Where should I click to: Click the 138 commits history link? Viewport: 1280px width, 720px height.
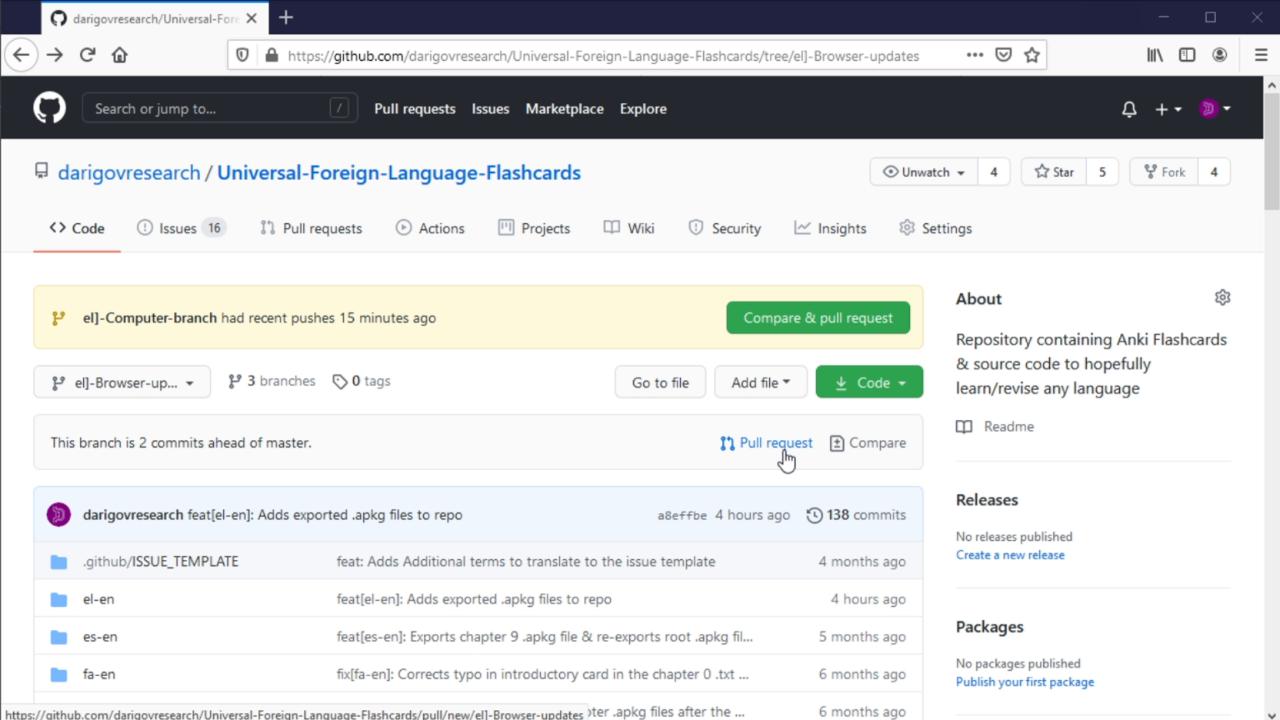pos(856,515)
